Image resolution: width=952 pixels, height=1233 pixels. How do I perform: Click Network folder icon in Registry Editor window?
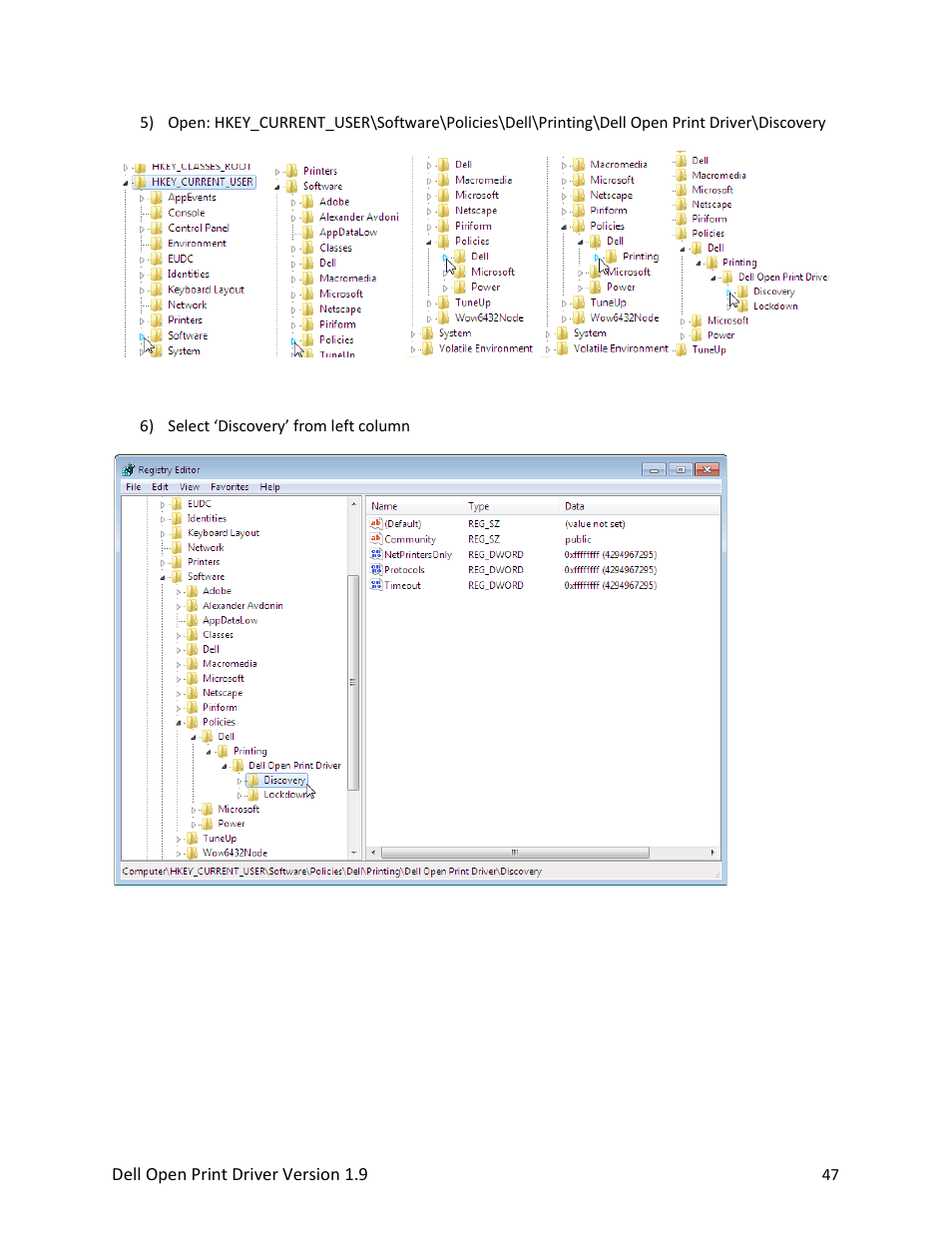point(177,547)
